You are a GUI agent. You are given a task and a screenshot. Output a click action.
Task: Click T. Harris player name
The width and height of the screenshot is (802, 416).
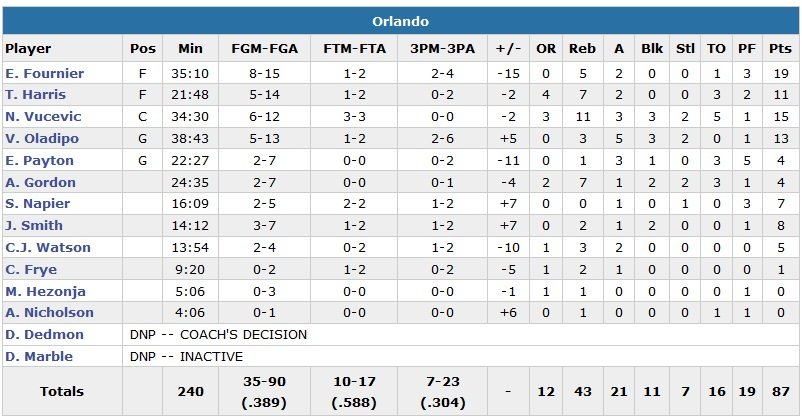36,95
